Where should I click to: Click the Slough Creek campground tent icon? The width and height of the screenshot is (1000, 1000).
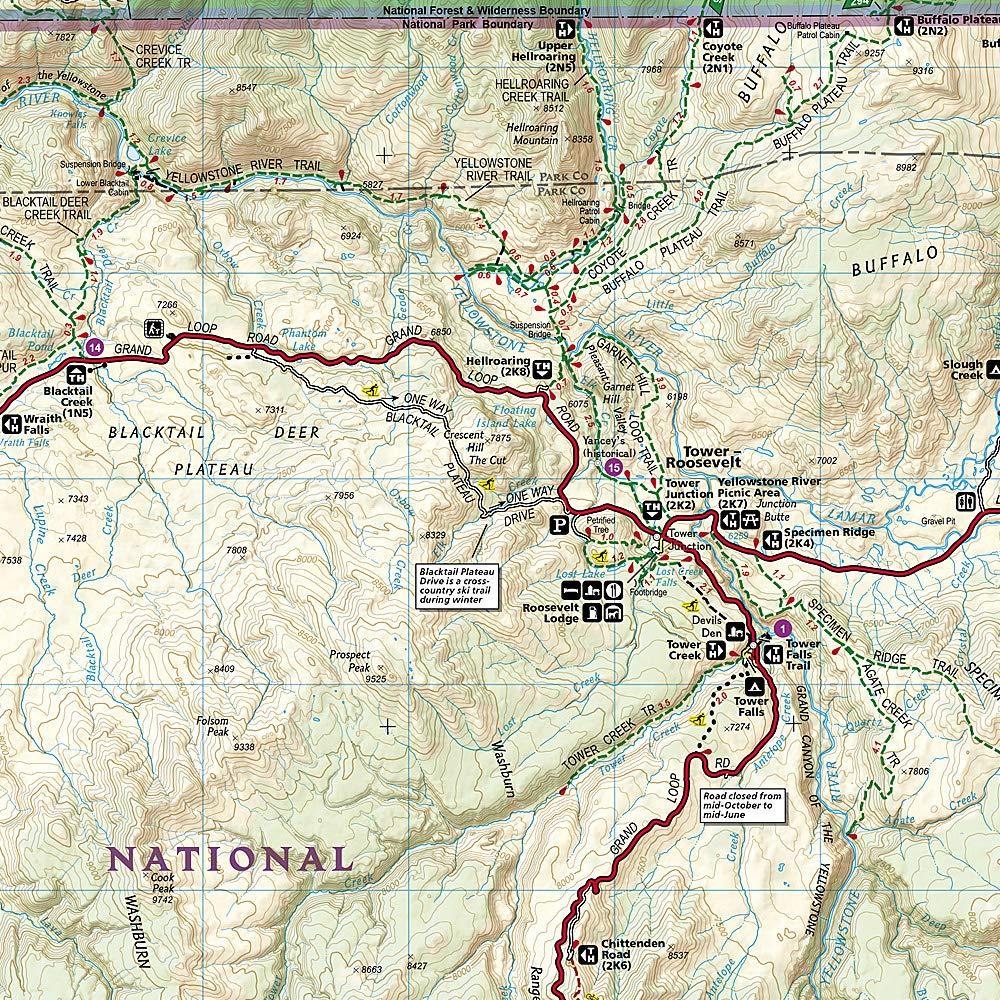tap(993, 369)
